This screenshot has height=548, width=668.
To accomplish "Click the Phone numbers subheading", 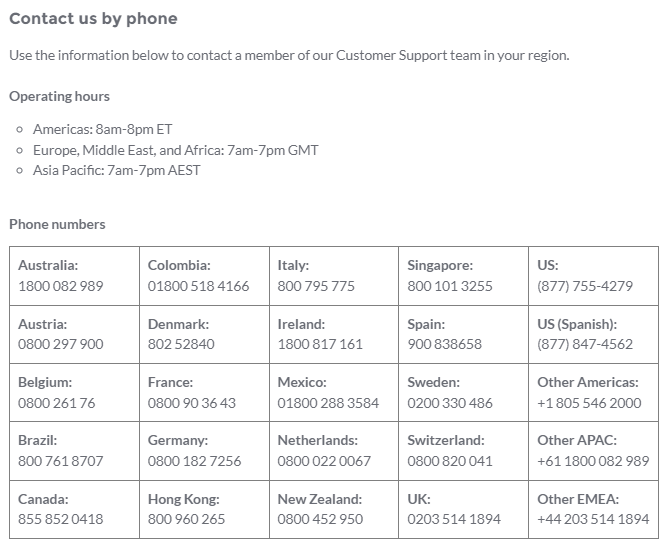I will [x=57, y=224].
